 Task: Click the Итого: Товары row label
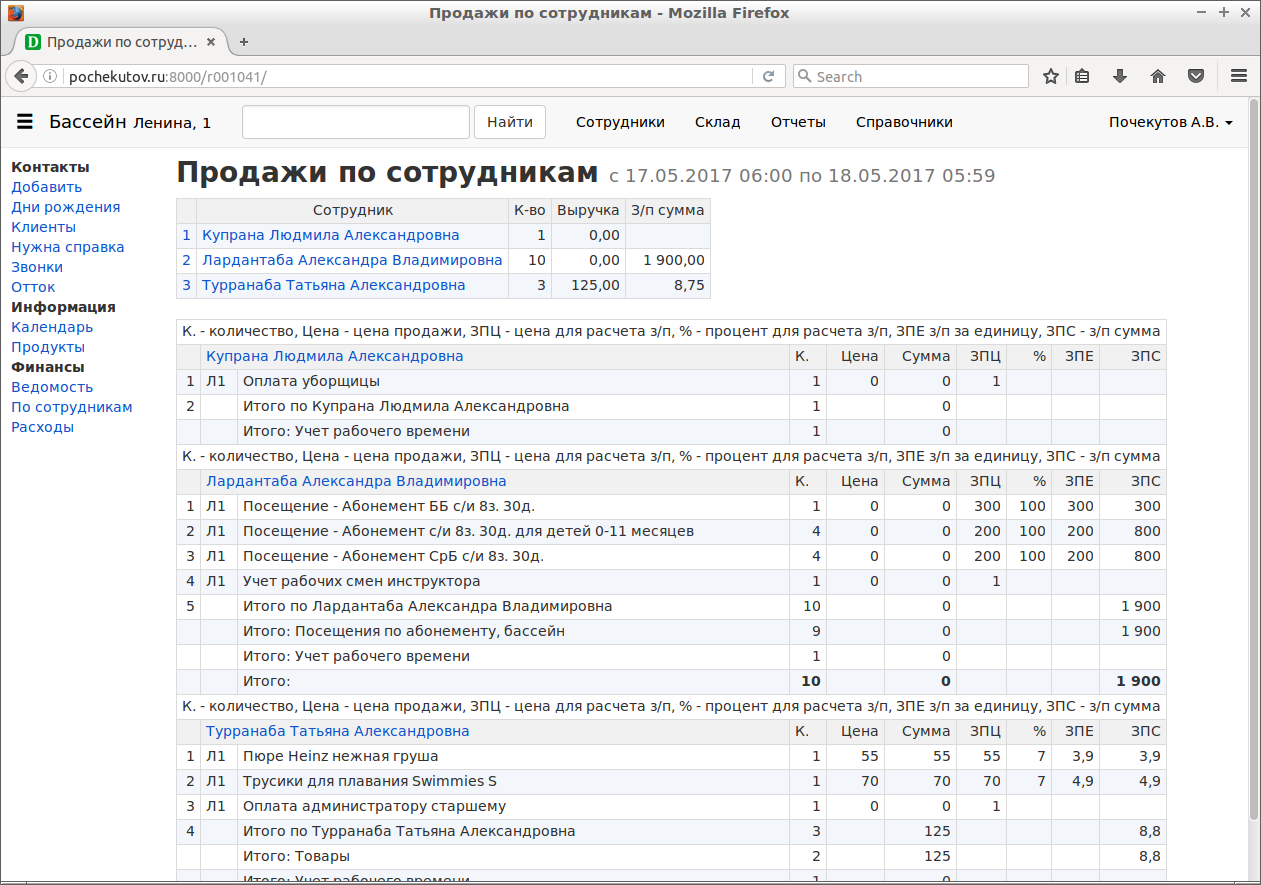(x=296, y=856)
